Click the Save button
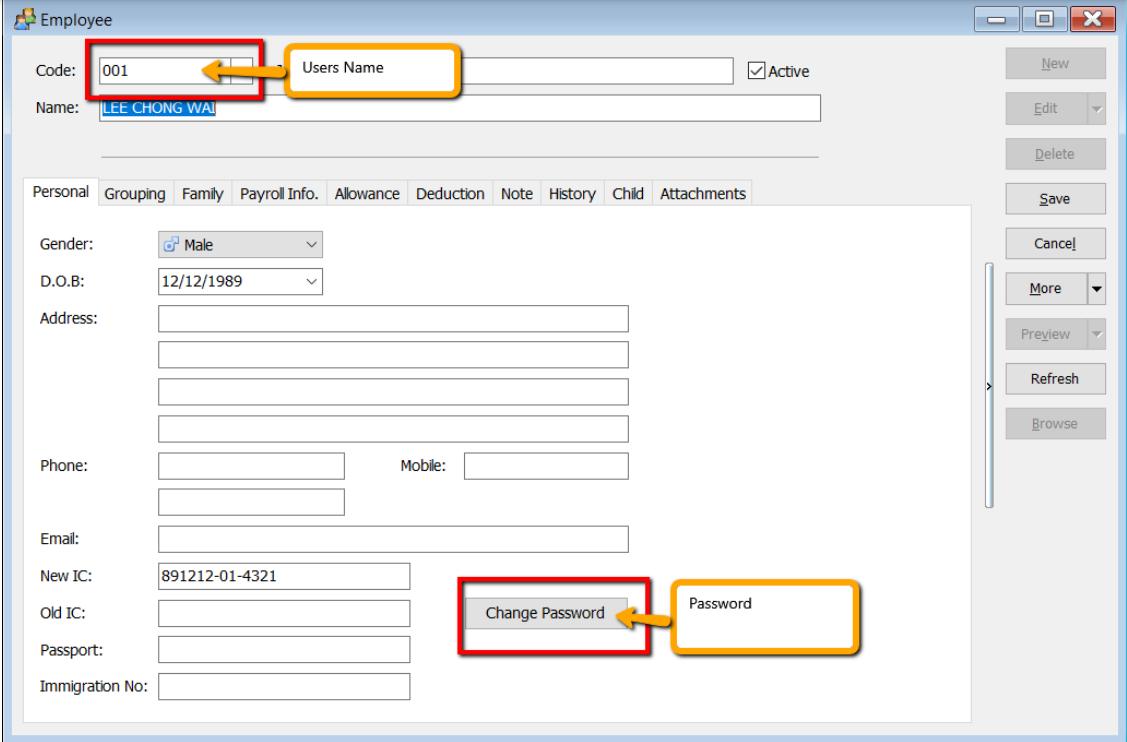This screenshot has height=742, width=1127. [x=1055, y=199]
